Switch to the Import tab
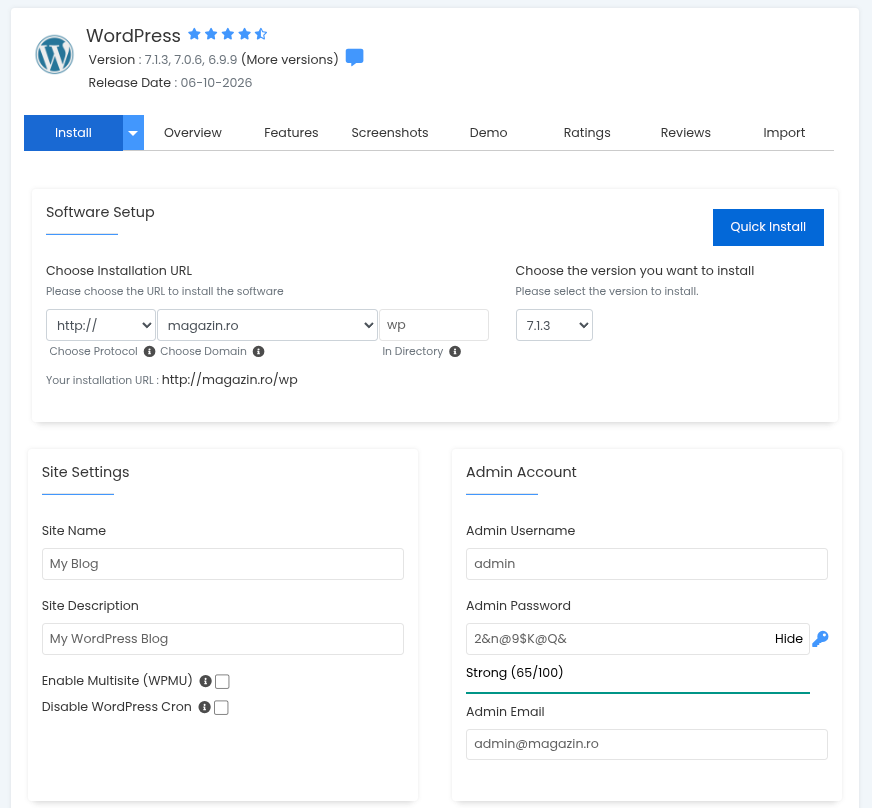Screen dimensions: 872x808 (x=784, y=133)
